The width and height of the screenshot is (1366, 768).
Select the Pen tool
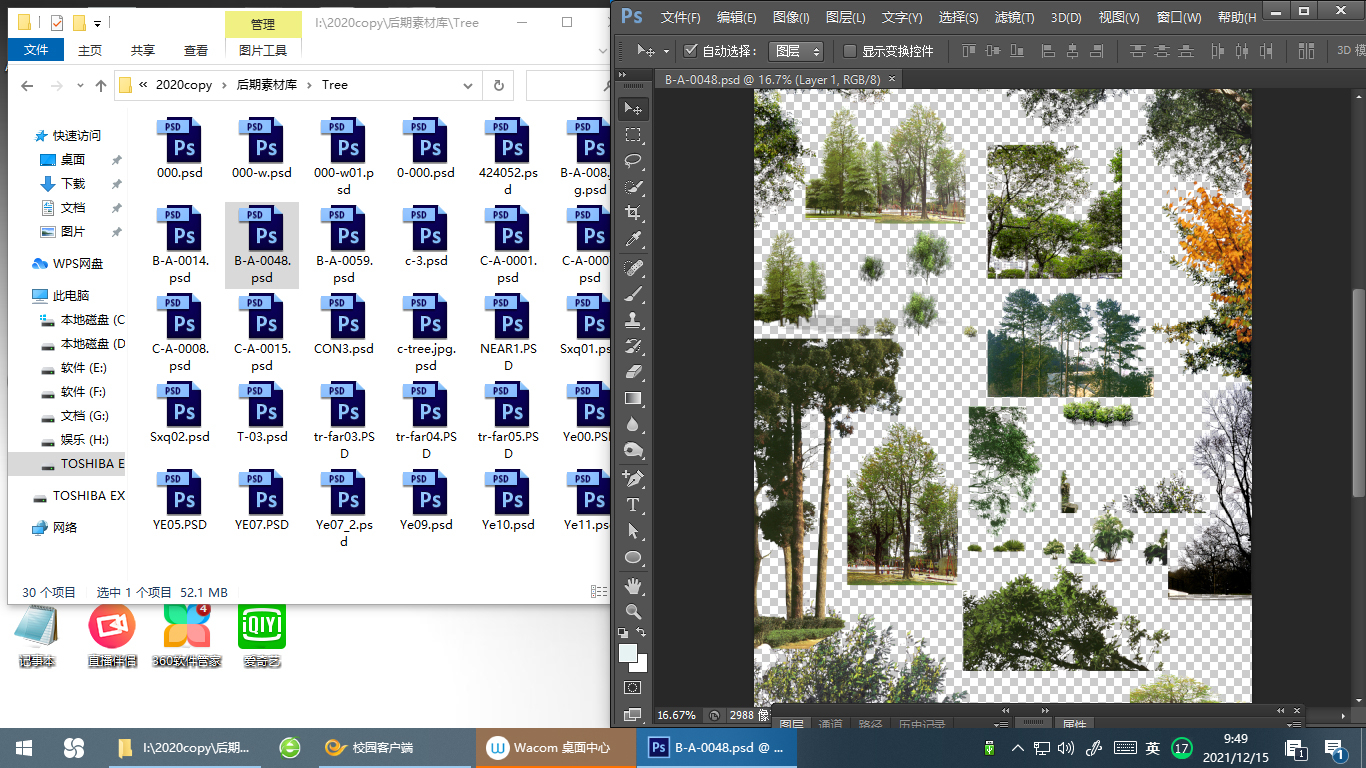tap(633, 478)
